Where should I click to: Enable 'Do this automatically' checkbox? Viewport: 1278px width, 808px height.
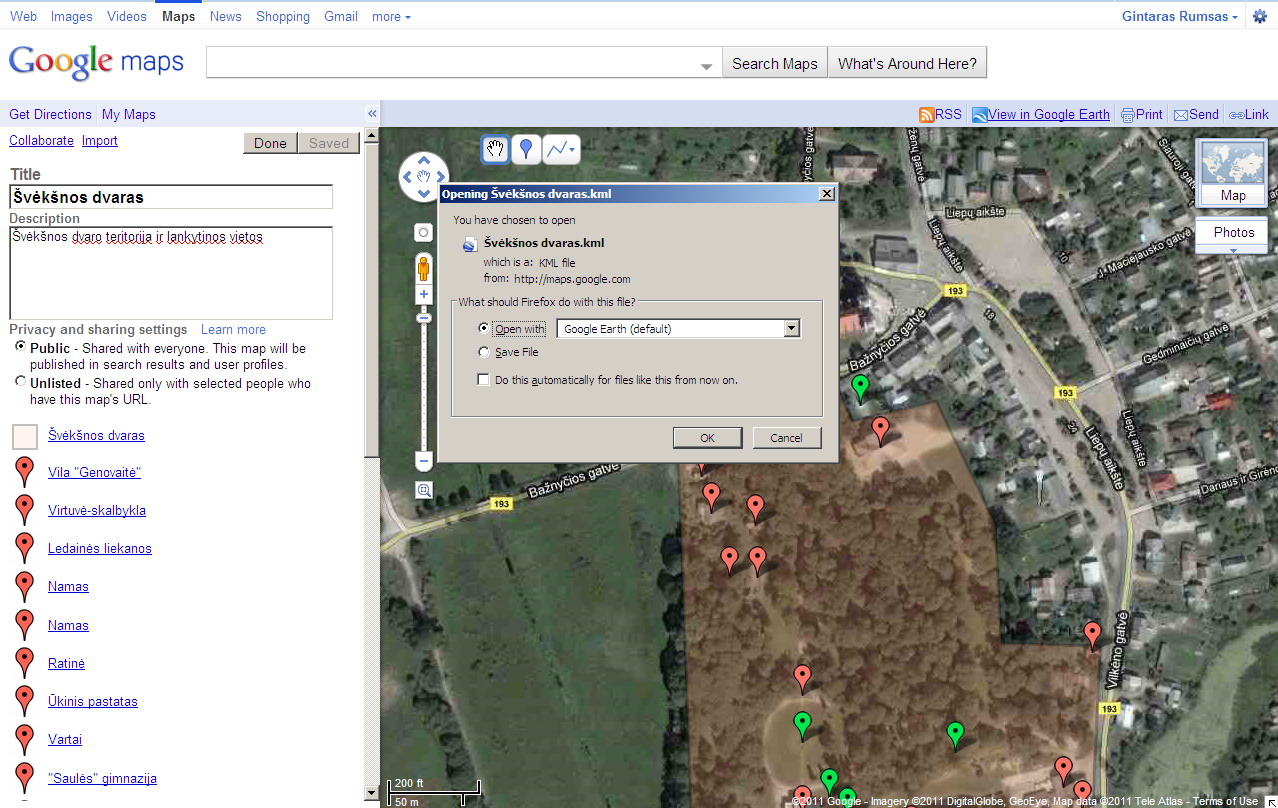485,380
